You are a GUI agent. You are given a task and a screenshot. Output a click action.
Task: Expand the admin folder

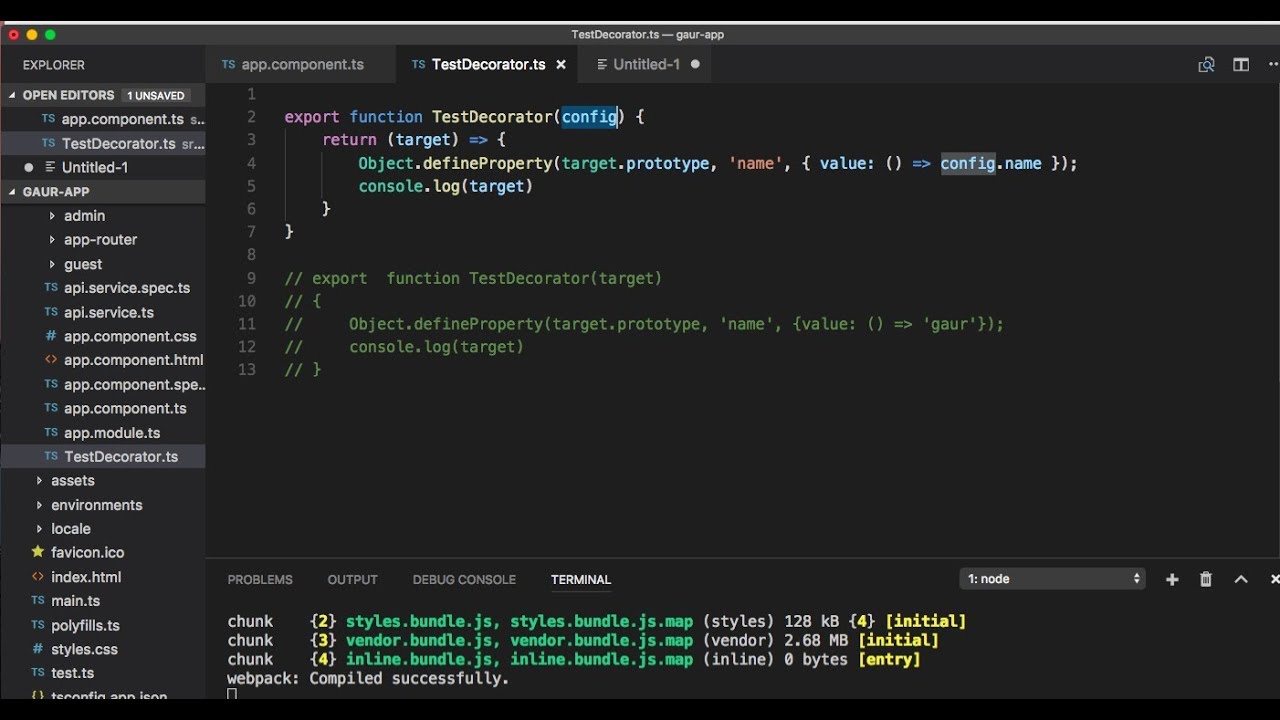pos(52,215)
